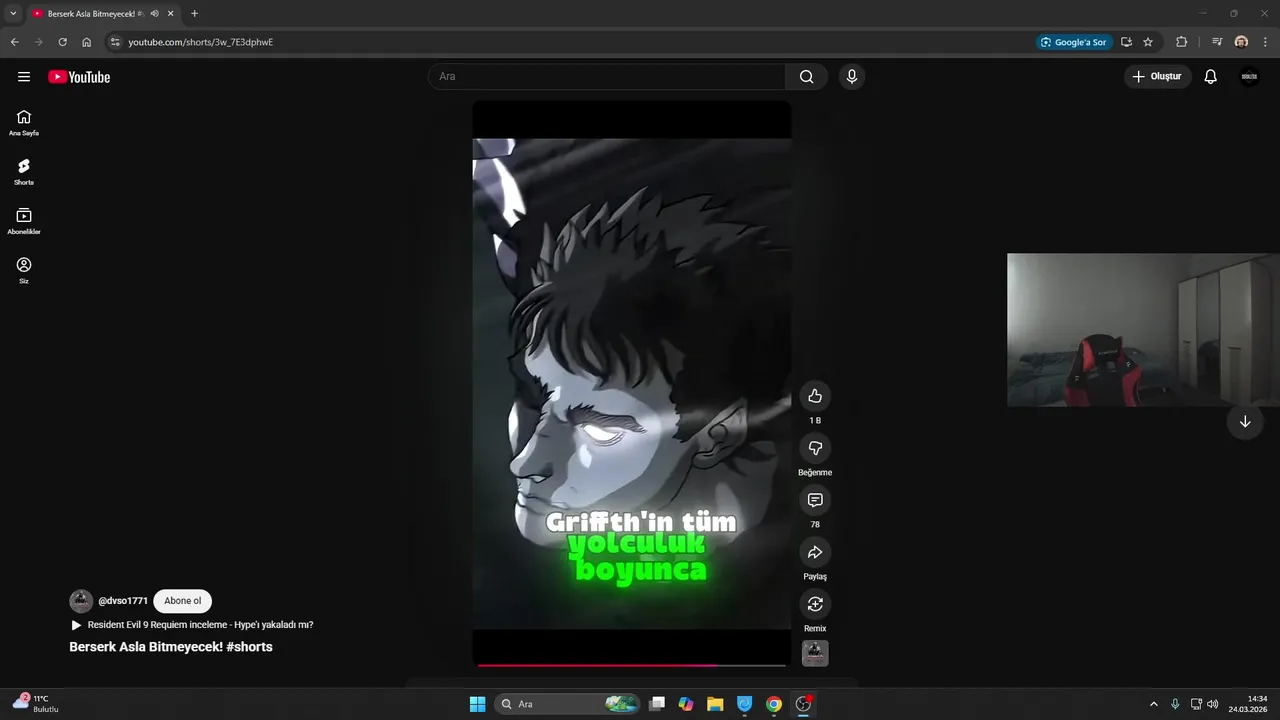
Task: Remix this Short
Action: [x=815, y=604]
